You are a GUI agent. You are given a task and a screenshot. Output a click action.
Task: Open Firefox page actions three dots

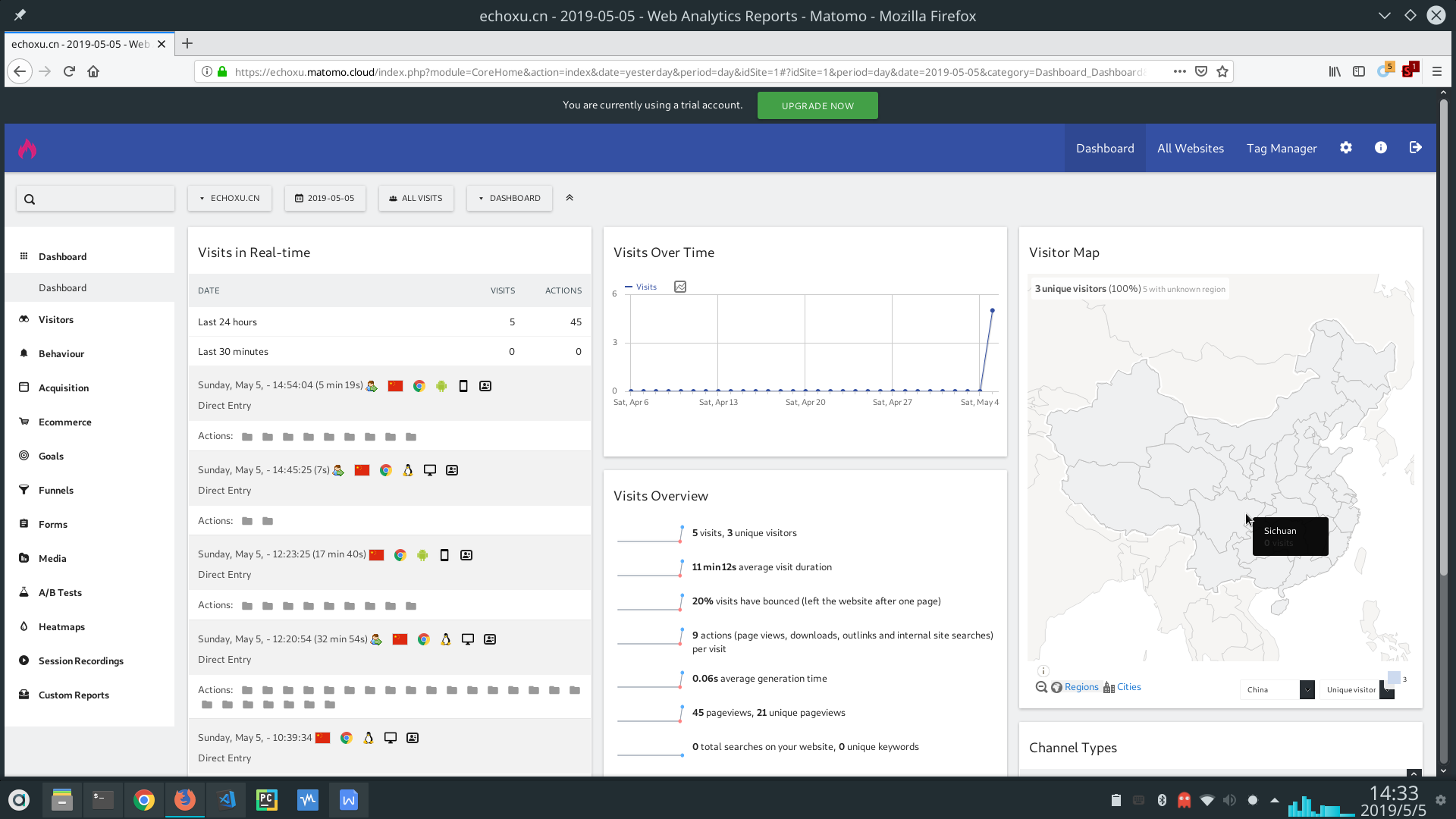pyautogui.click(x=1179, y=71)
